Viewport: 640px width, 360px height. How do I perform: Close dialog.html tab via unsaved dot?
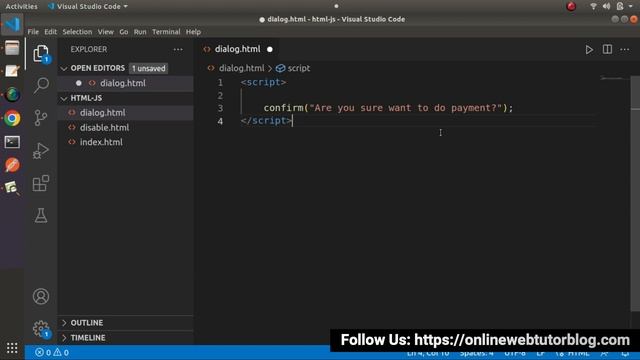(270, 49)
